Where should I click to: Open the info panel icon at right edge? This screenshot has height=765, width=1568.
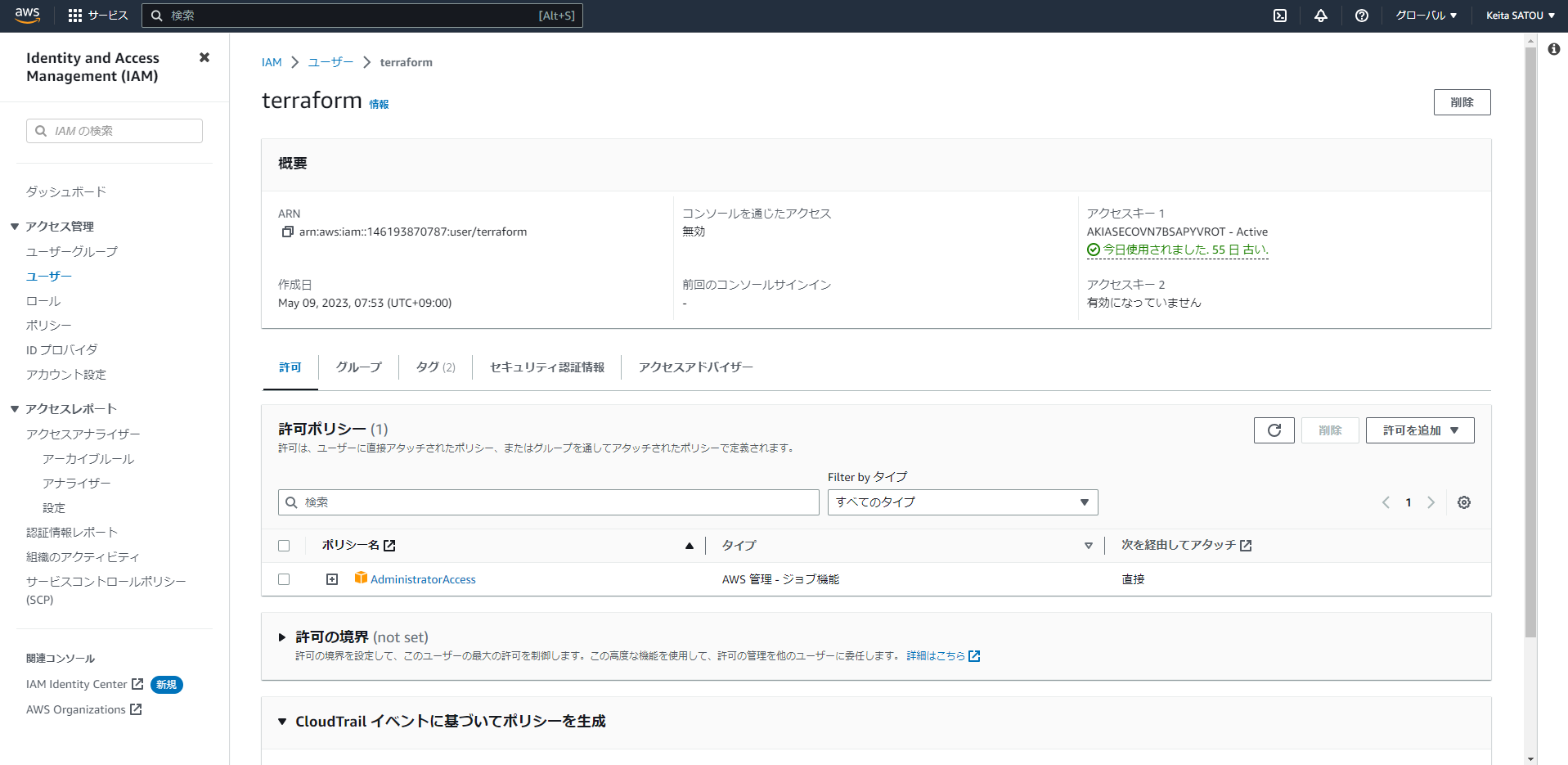click(x=1554, y=49)
